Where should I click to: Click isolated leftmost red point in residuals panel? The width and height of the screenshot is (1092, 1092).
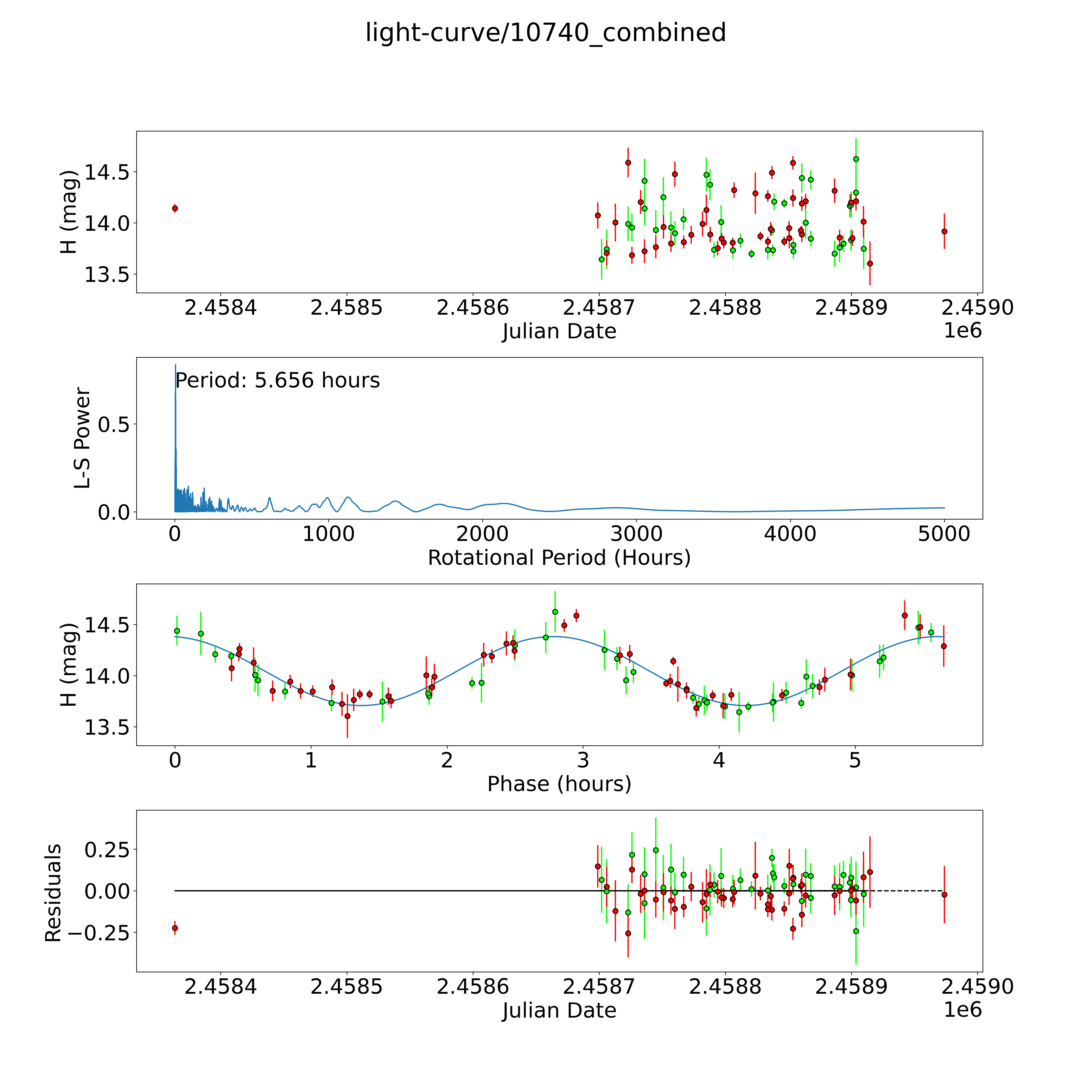tap(175, 928)
